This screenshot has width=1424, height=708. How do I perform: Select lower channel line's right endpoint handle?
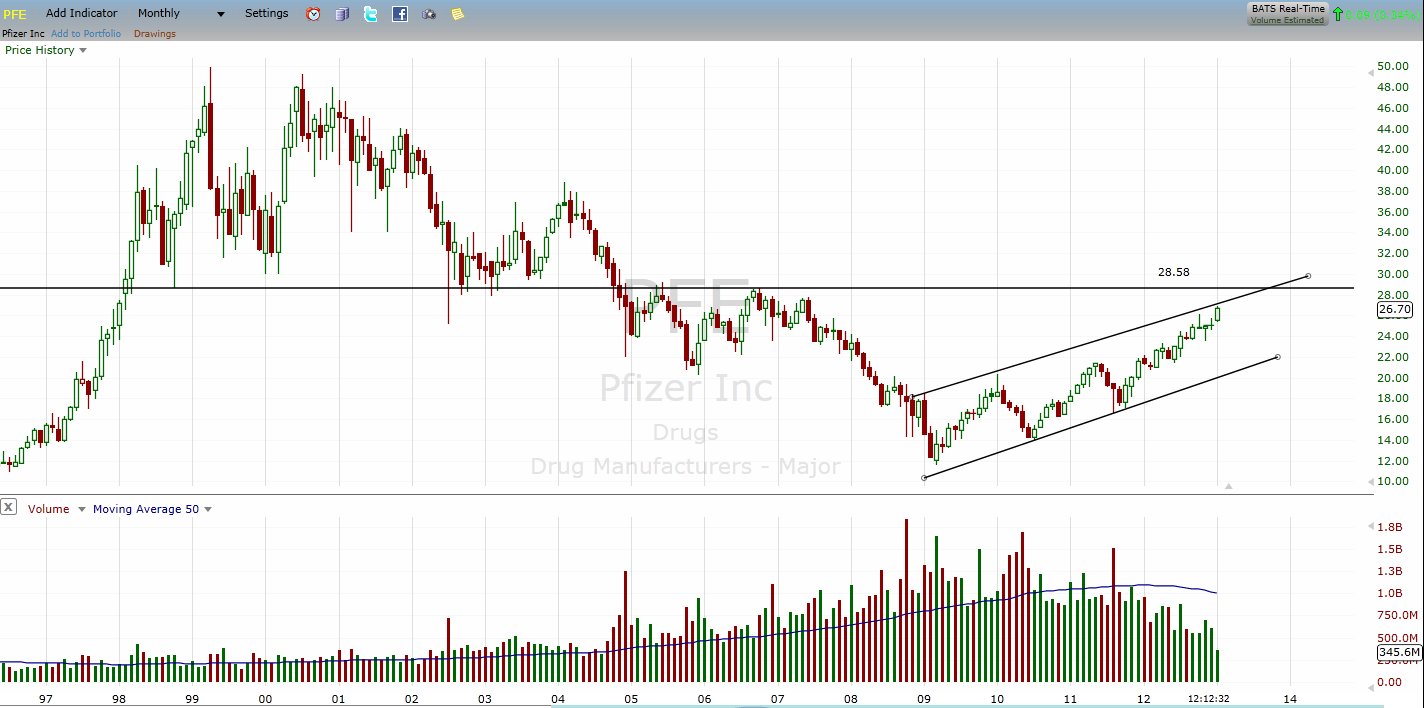coord(1278,357)
